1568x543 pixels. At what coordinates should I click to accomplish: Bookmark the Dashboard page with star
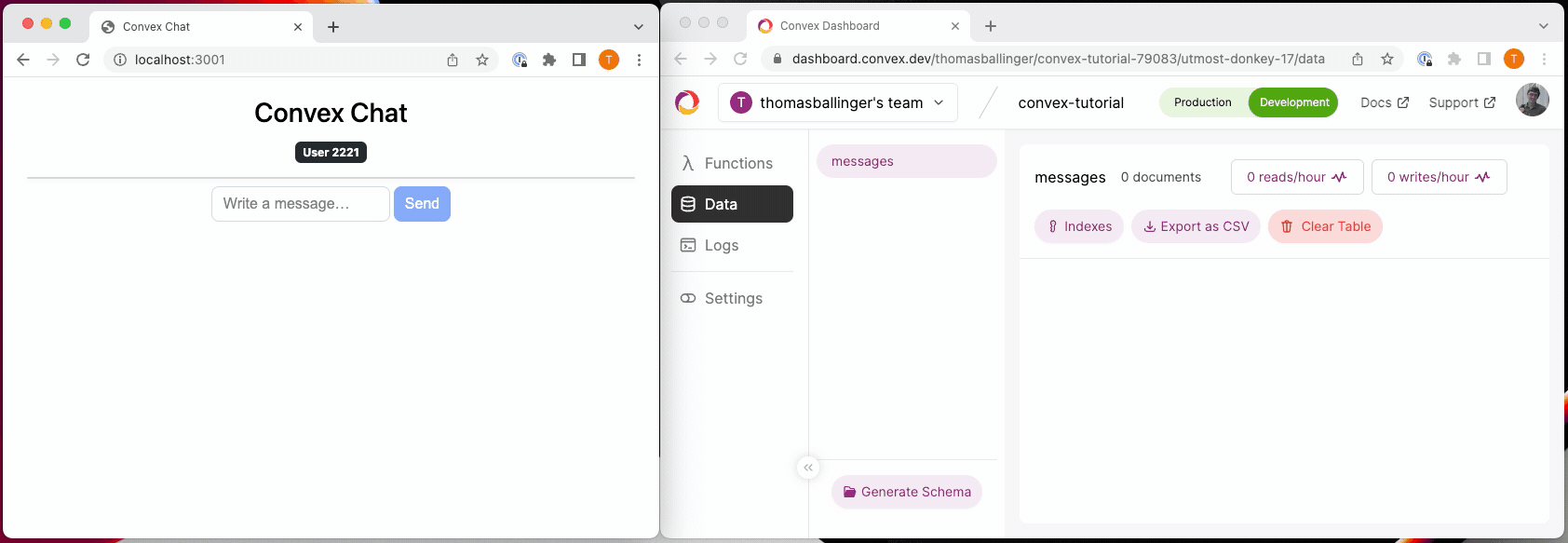tap(1387, 59)
